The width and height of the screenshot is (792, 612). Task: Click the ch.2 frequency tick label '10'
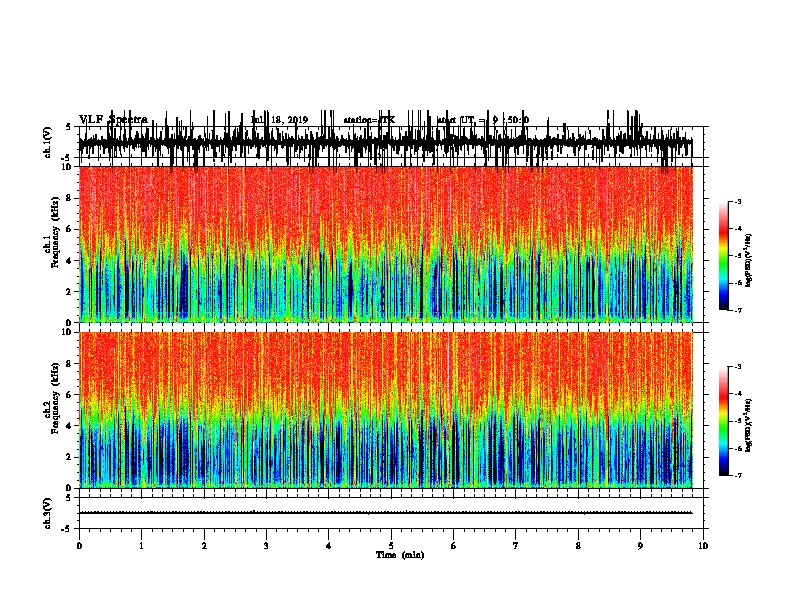(x=68, y=332)
